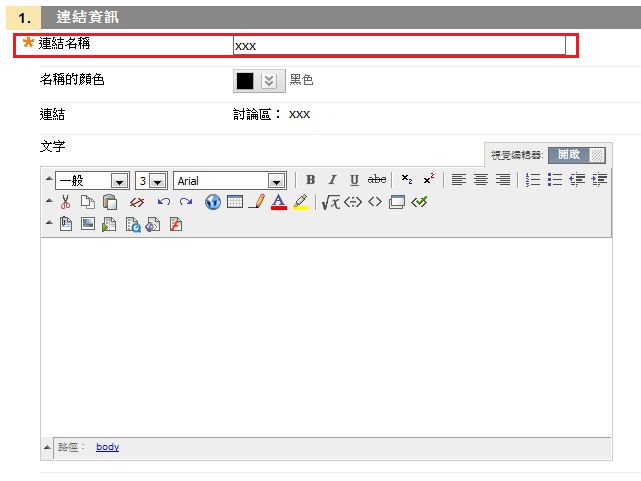This screenshot has height=481, width=641.
Task: Toggle superscript formatting
Action: click(428, 180)
